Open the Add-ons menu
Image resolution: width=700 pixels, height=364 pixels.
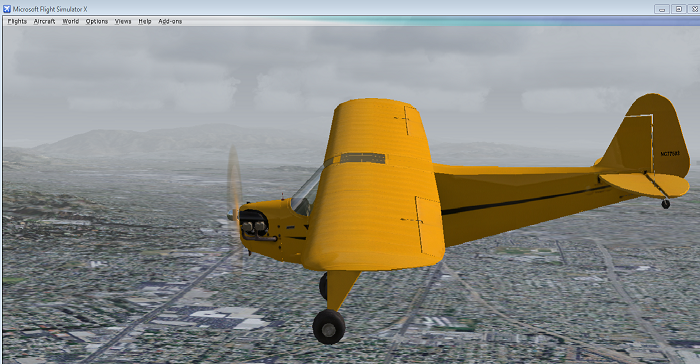pos(170,21)
